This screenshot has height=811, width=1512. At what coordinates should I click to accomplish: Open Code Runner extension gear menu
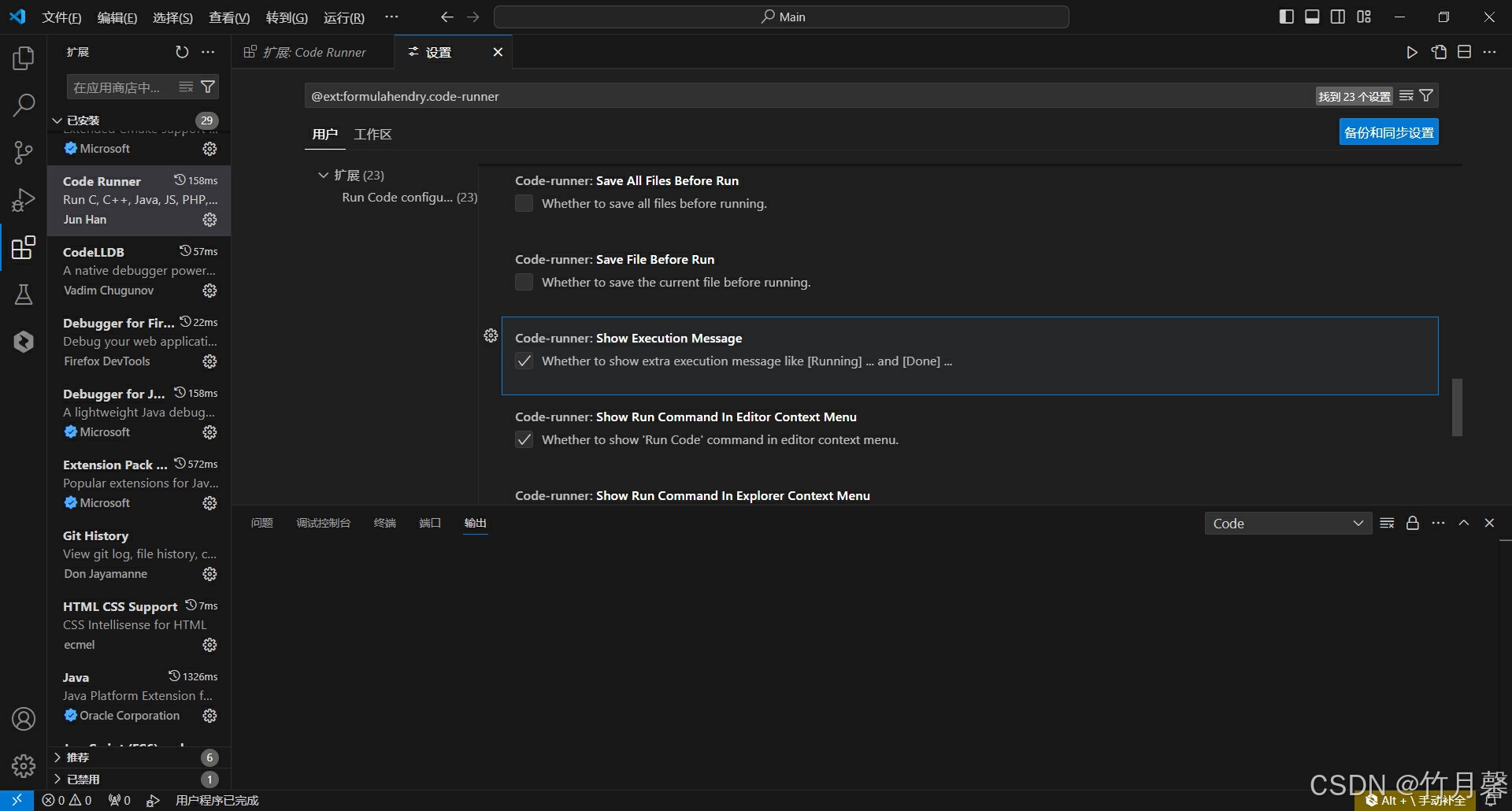209,220
